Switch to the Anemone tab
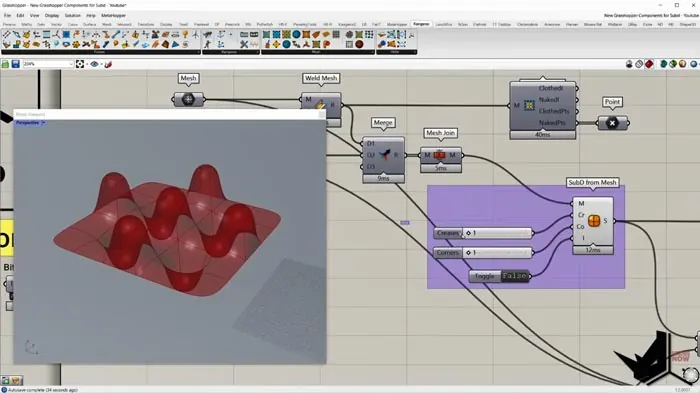Viewport: 700px width, 393px height. point(552,24)
